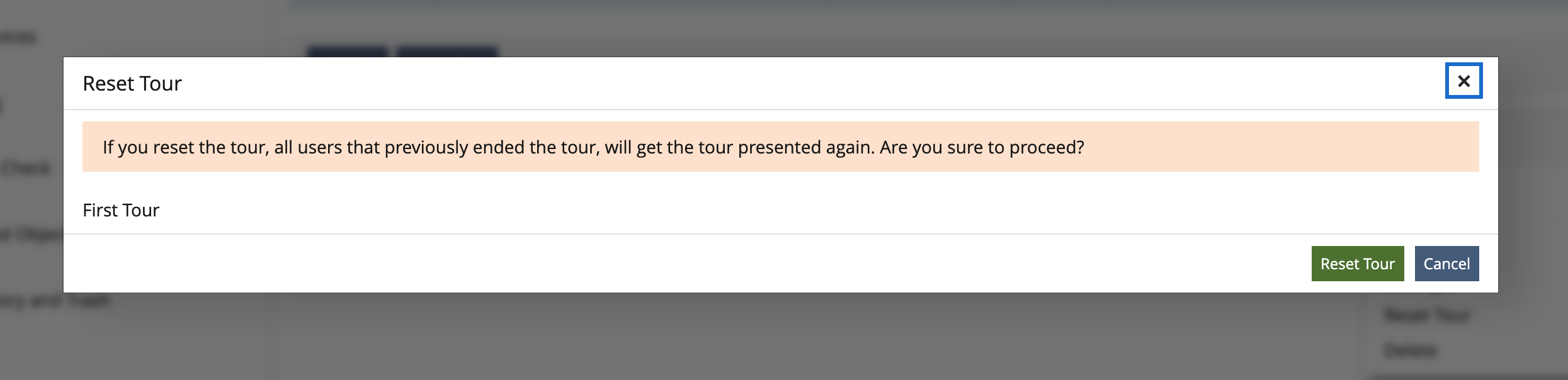This screenshot has width=1568, height=380.
Task: Click empty header space right of dialog title
Action: point(756,84)
